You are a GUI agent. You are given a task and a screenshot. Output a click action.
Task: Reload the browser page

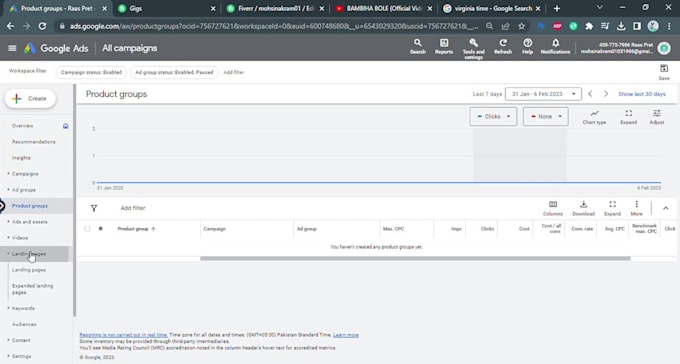tap(42, 26)
